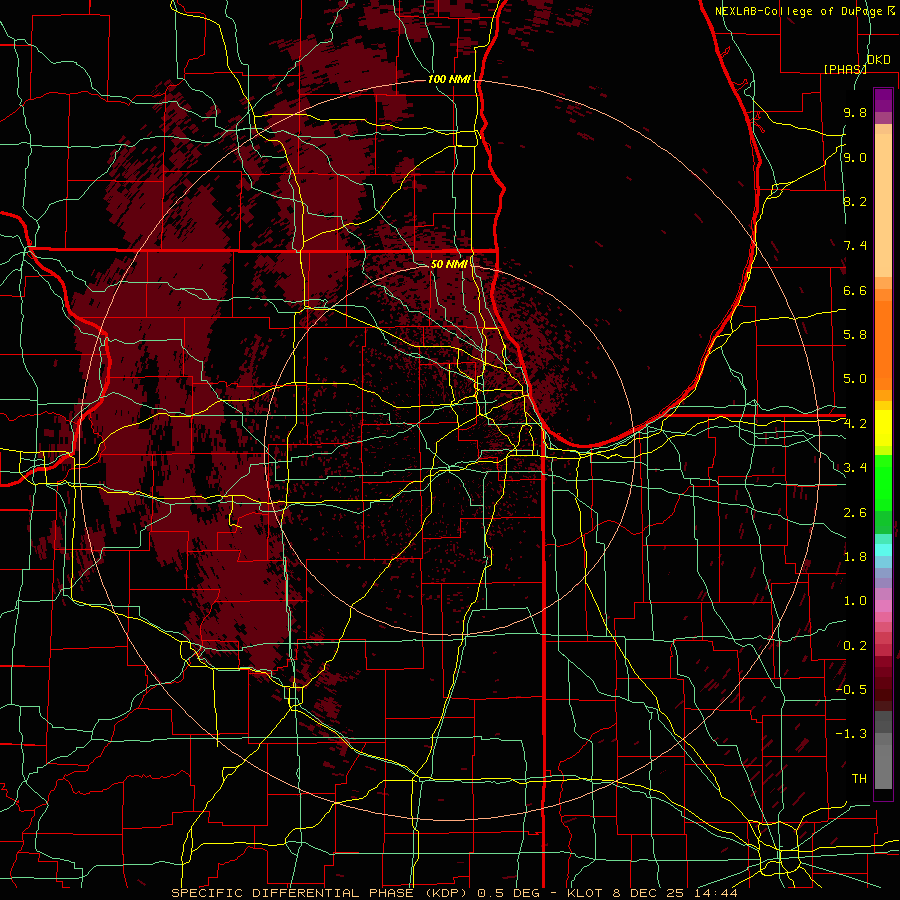Click the NEXLAB-College of DuPage credit text
Image resolution: width=900 pixels, height=900 pixels.
pyautogui.click(x=800, y=11)
